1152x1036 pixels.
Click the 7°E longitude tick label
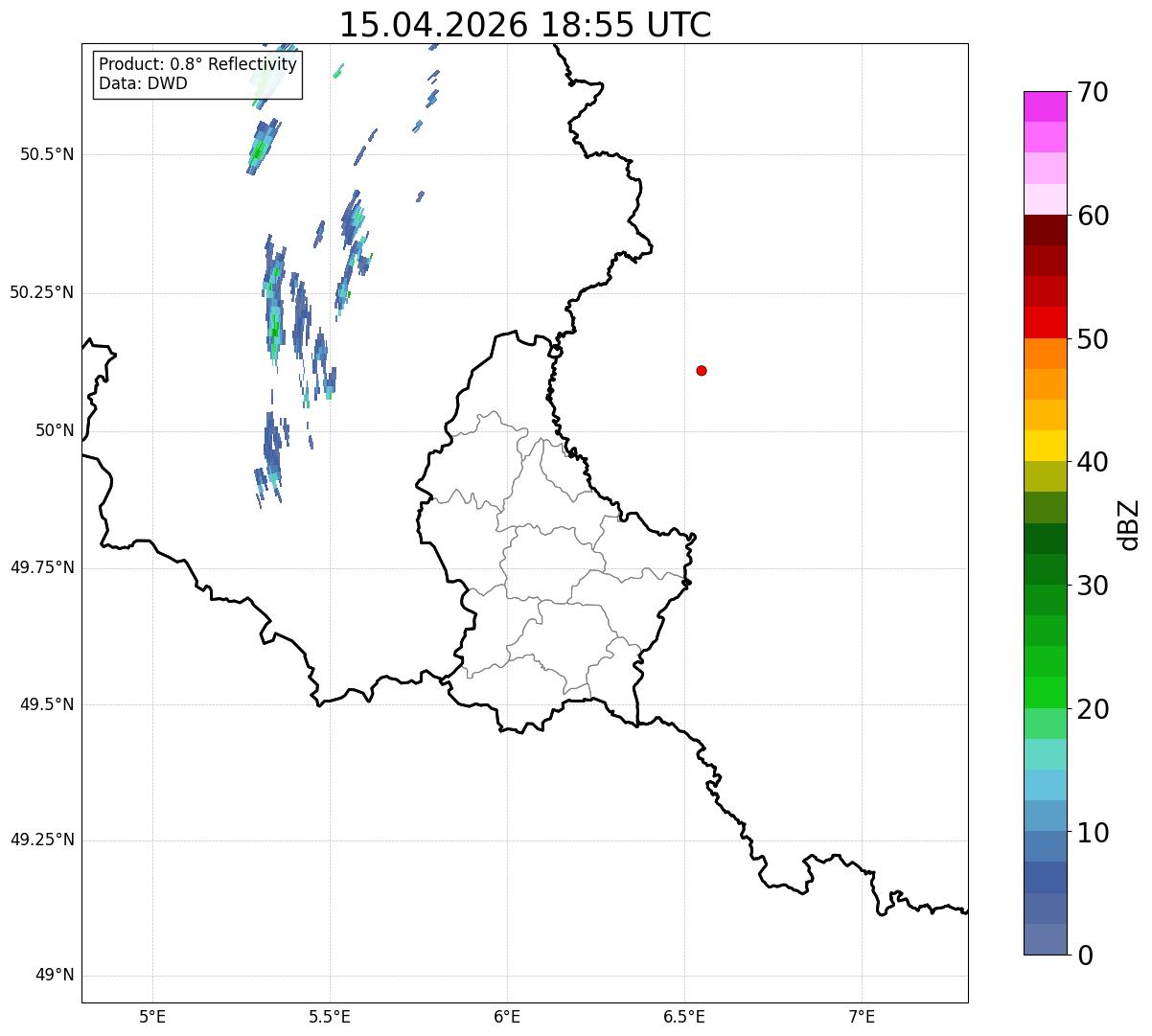(x=862, y=1016)
